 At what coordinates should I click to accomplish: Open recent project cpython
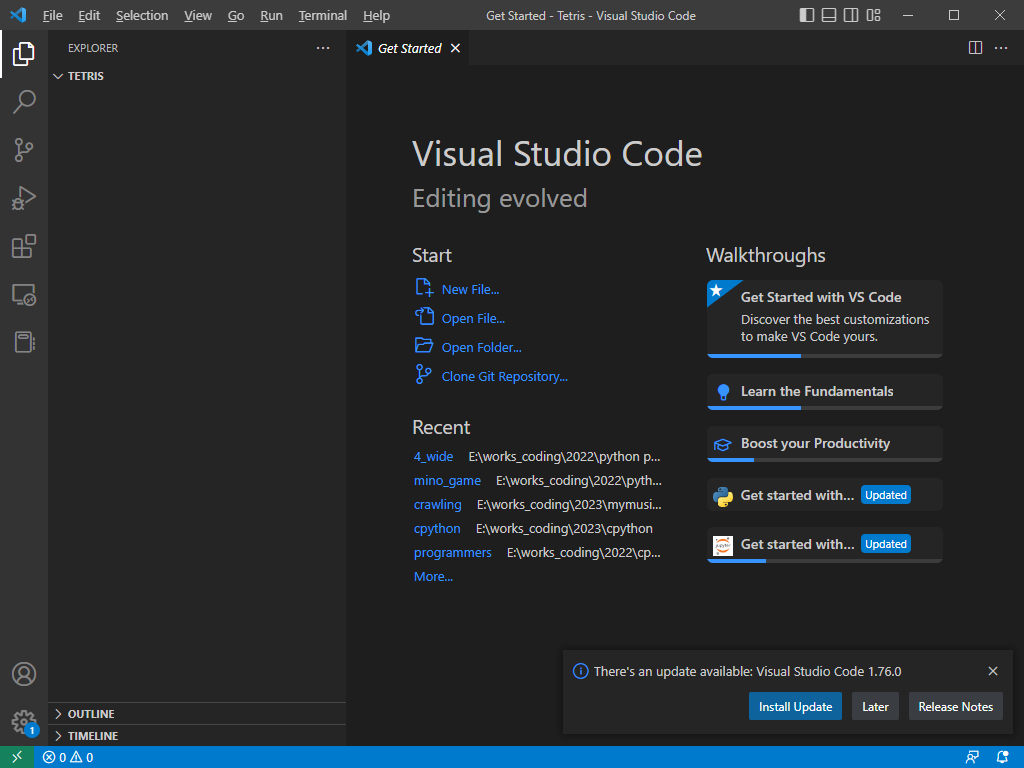tap(437, 528)
